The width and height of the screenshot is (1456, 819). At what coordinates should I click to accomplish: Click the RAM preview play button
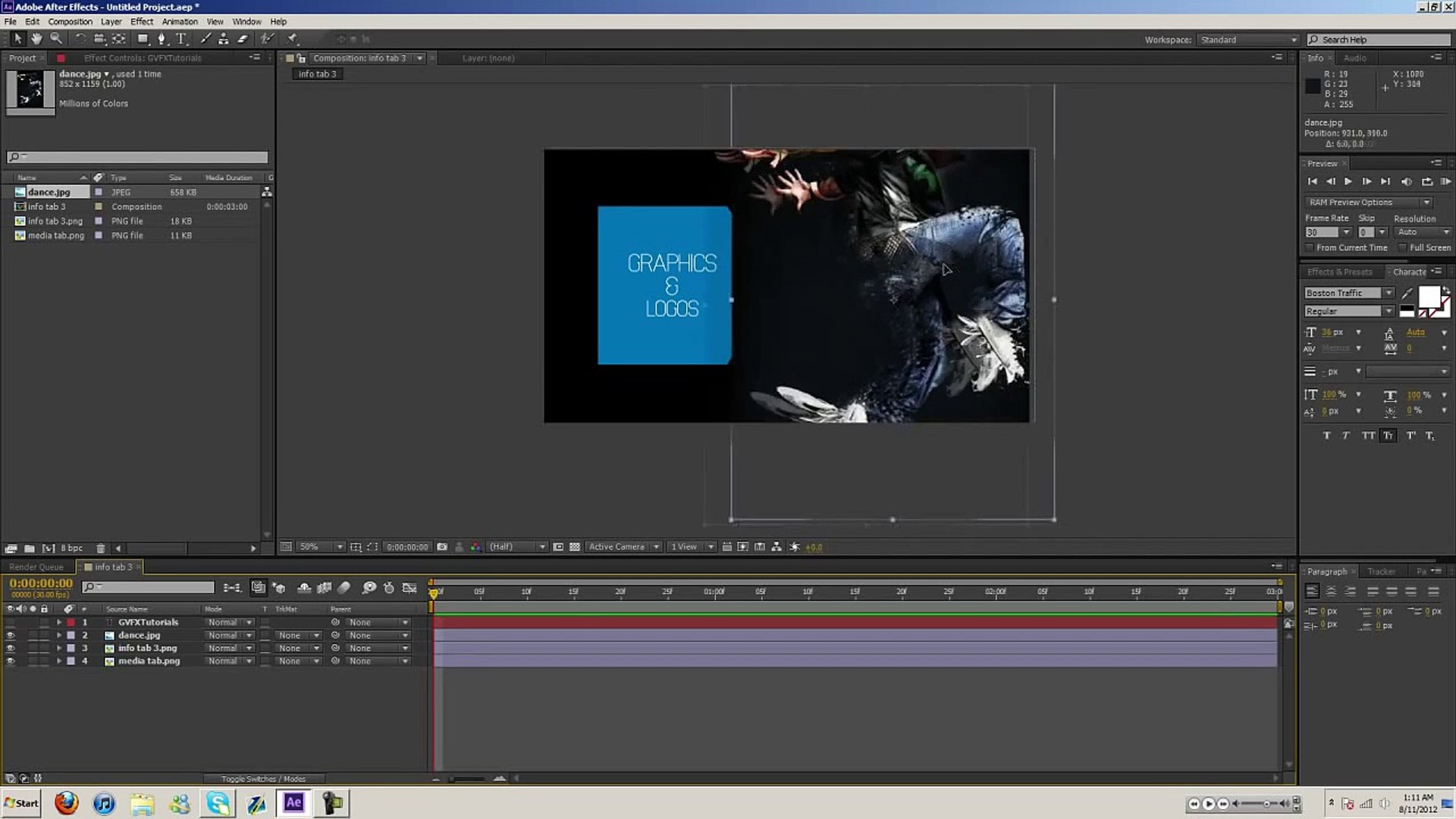1445,181
